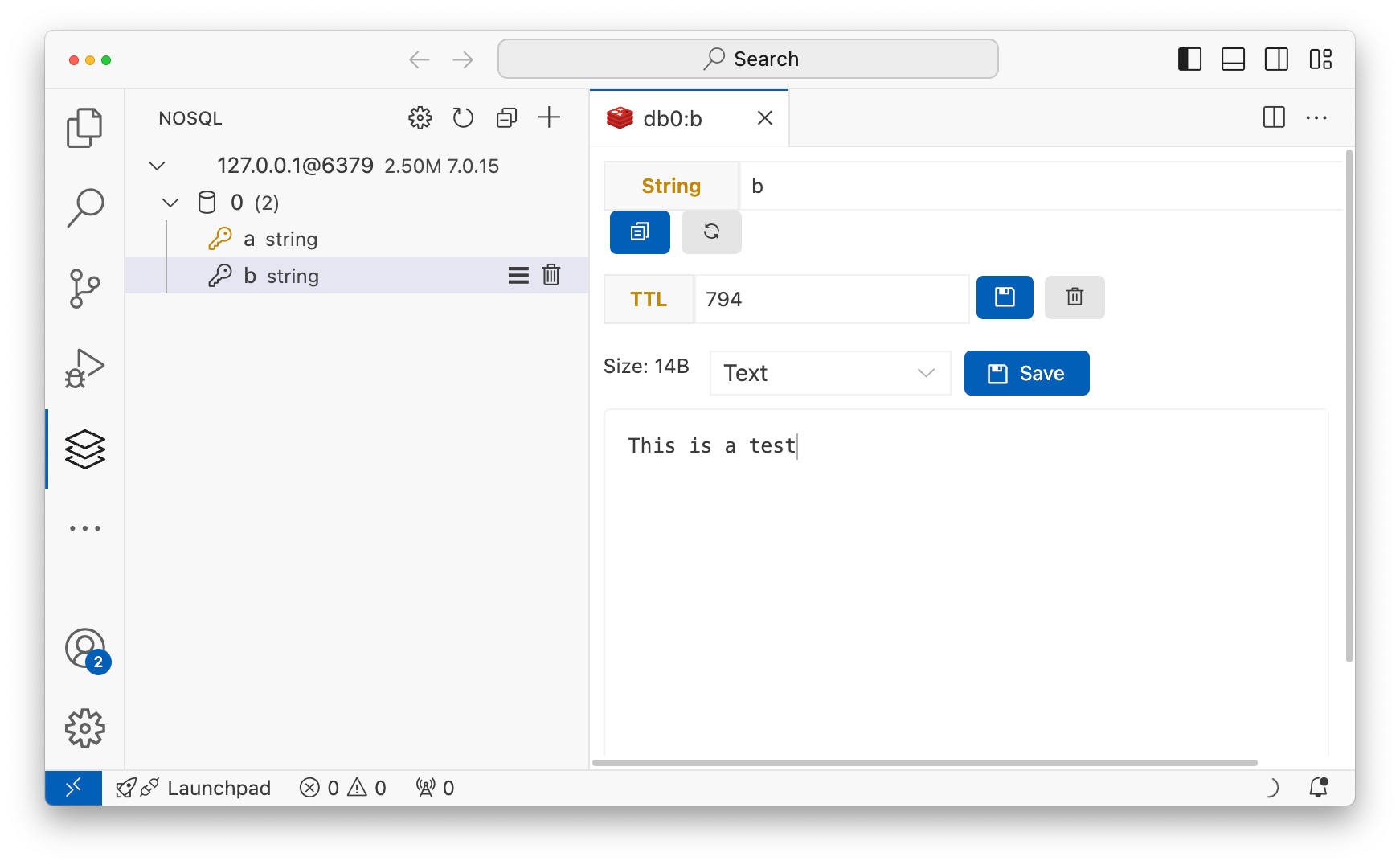Image resolution: width=1400 pixels, height=865 pixels.
Task: Delete key b using its trash icon
Action: [x=551, y=275]
